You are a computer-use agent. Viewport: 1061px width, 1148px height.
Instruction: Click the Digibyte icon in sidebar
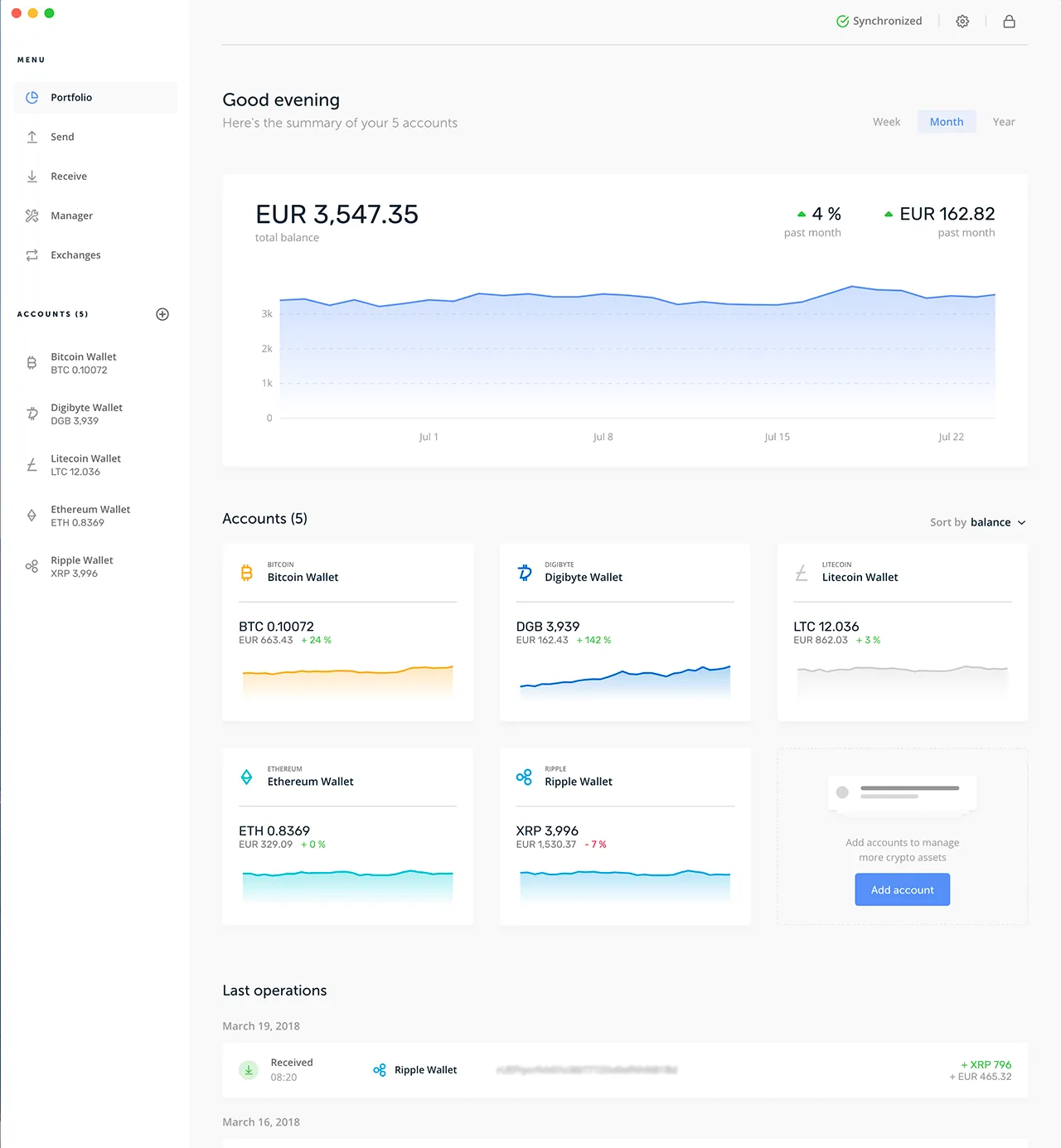(32, 414)
